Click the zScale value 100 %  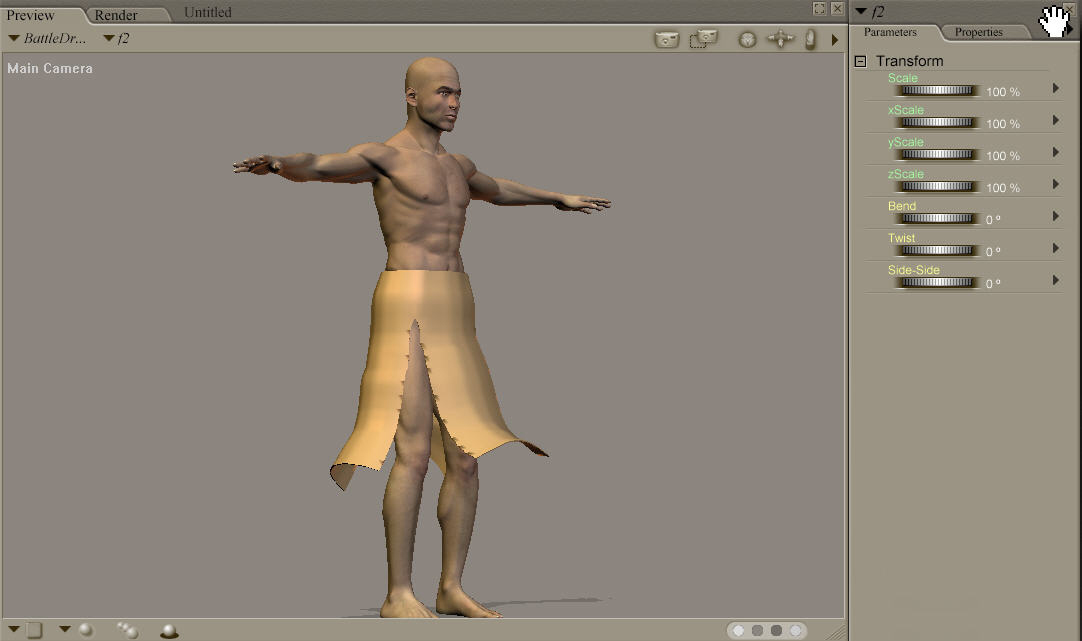1003,188
